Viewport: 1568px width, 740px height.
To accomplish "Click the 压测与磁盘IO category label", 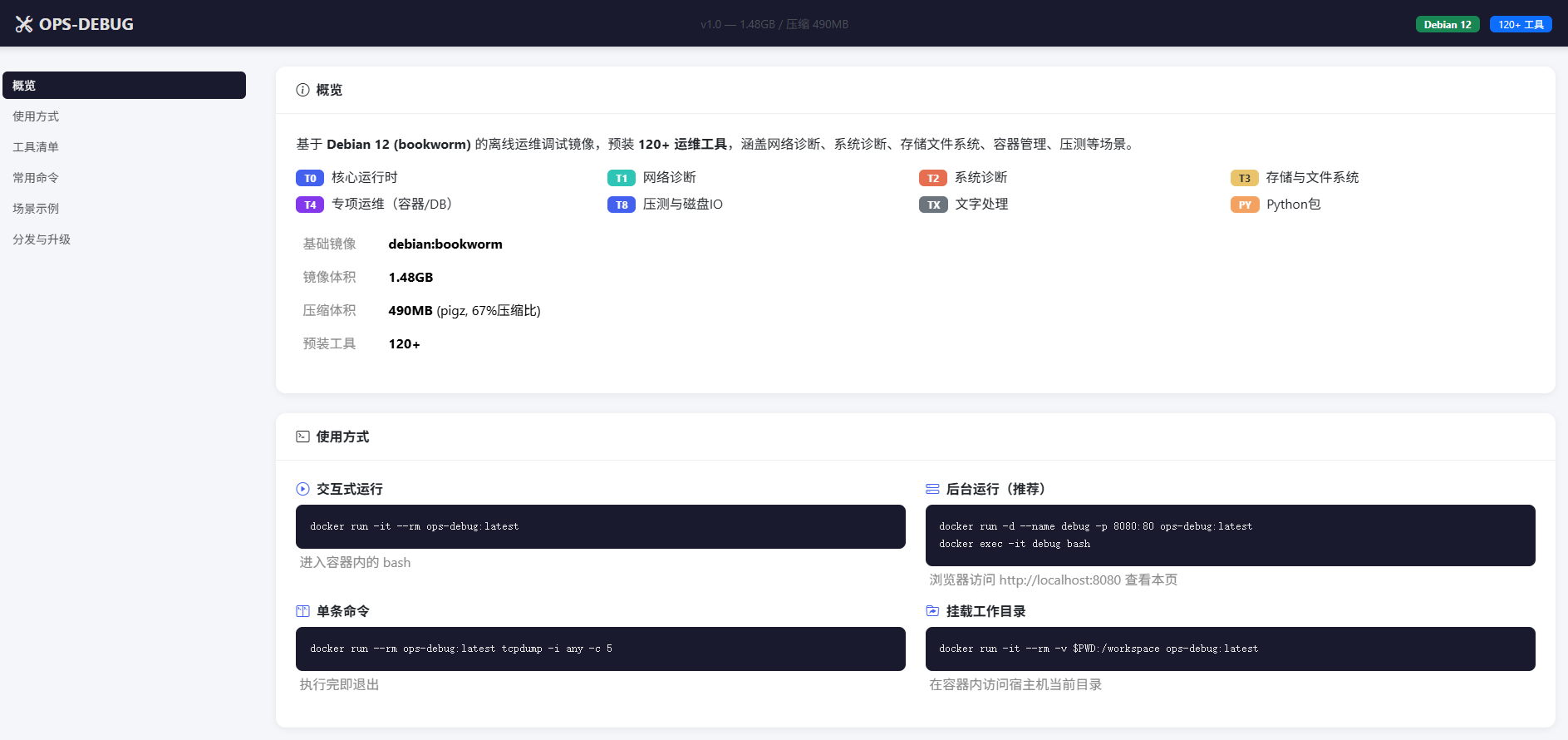I will pyautogui.click(x=683, y=204).
